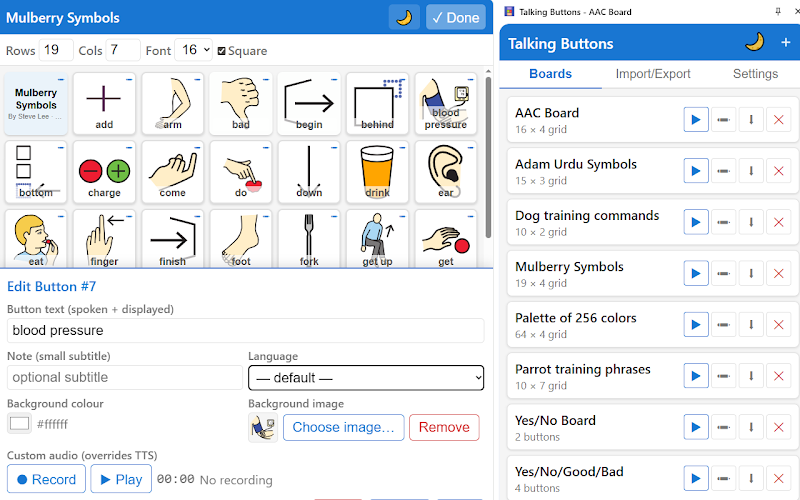Open the Settings tab
800x500 pixels.
coord(755,74)
